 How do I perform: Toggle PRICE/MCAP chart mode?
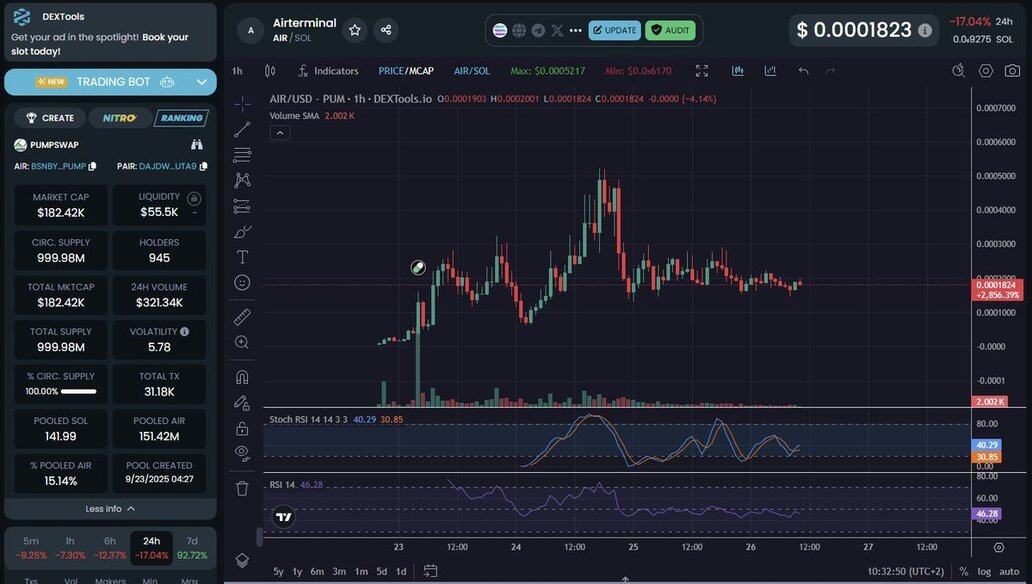click(406, 71)
